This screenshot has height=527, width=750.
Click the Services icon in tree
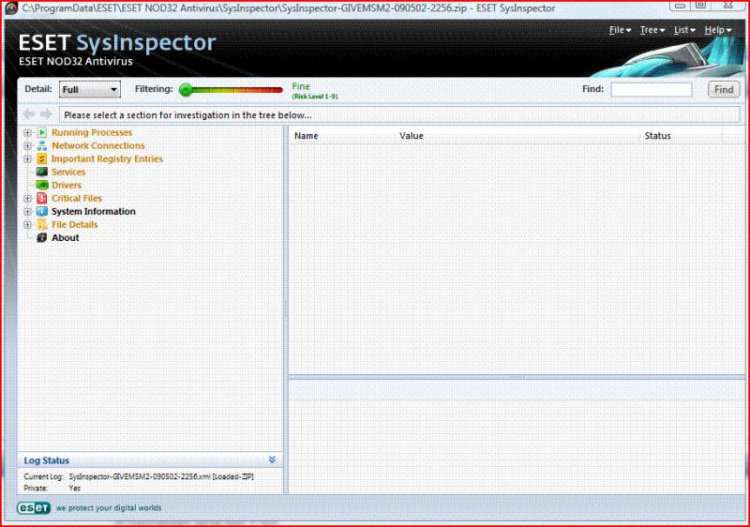pyautogui.click(x=42, y=172)
